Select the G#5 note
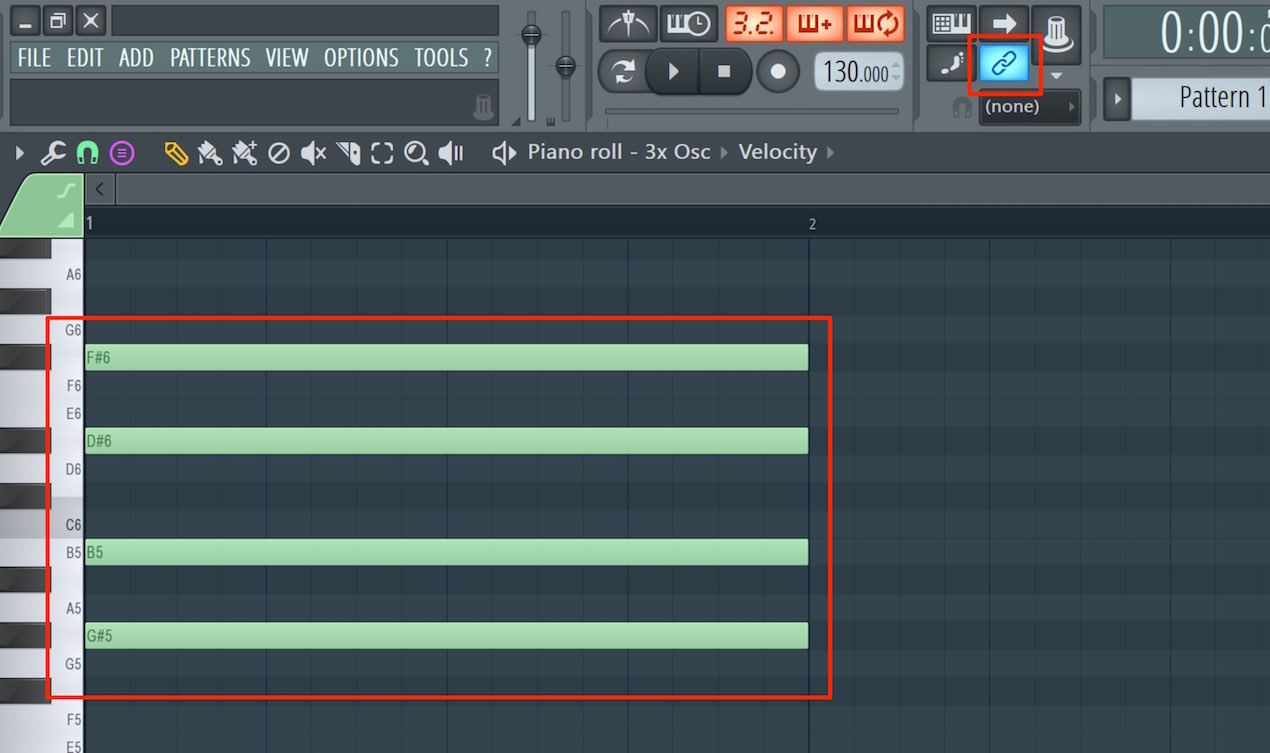This screenshot has height=753, width=1270. click(446, 635)
